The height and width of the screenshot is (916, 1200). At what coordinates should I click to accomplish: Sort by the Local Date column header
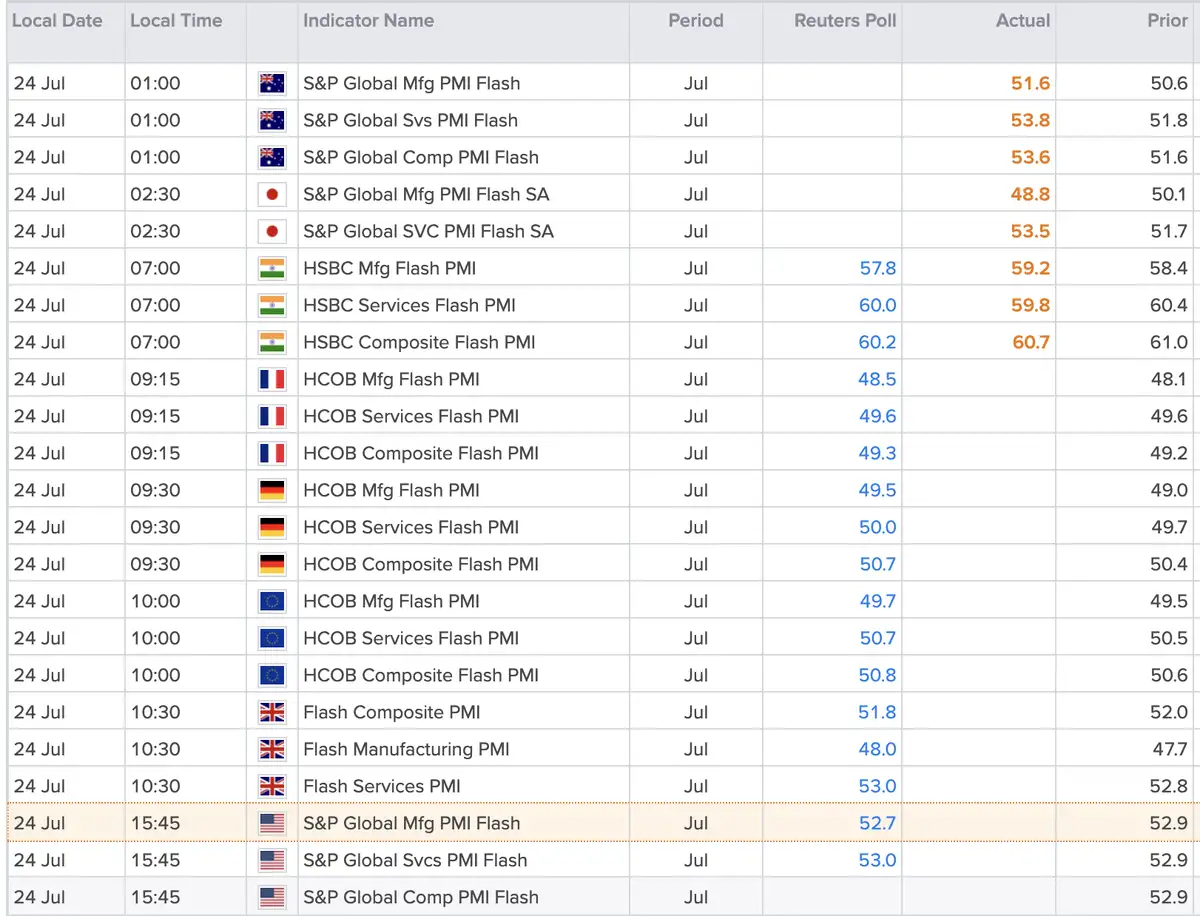pyautogui.click(x=57, y=20)
